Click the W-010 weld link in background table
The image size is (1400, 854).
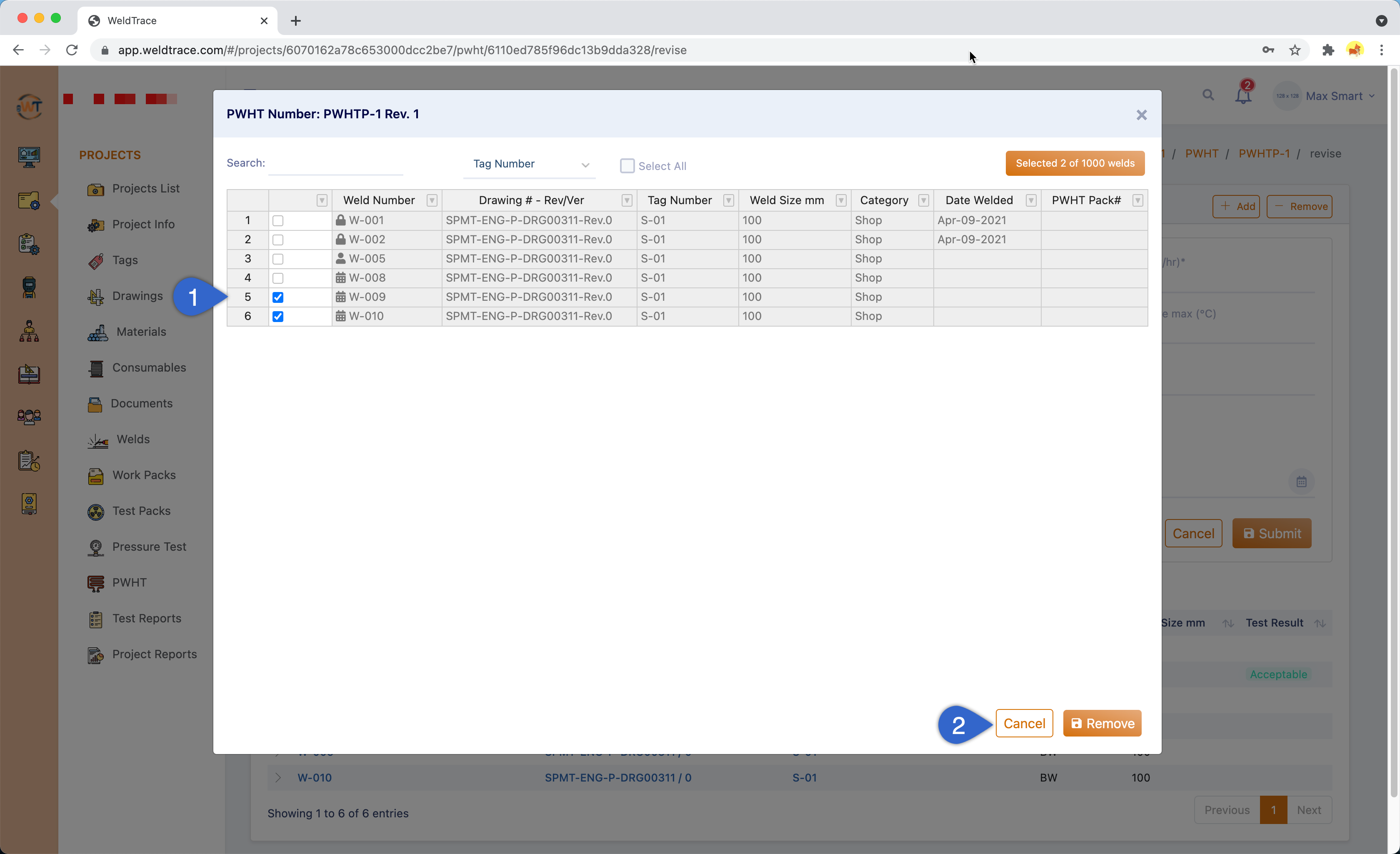pyautogui.click(x=314, y=778)
